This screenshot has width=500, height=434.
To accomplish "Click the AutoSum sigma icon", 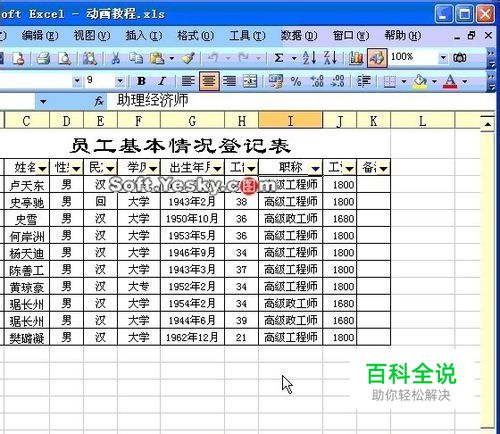I will pyautogui.click(x=279, y=58).
